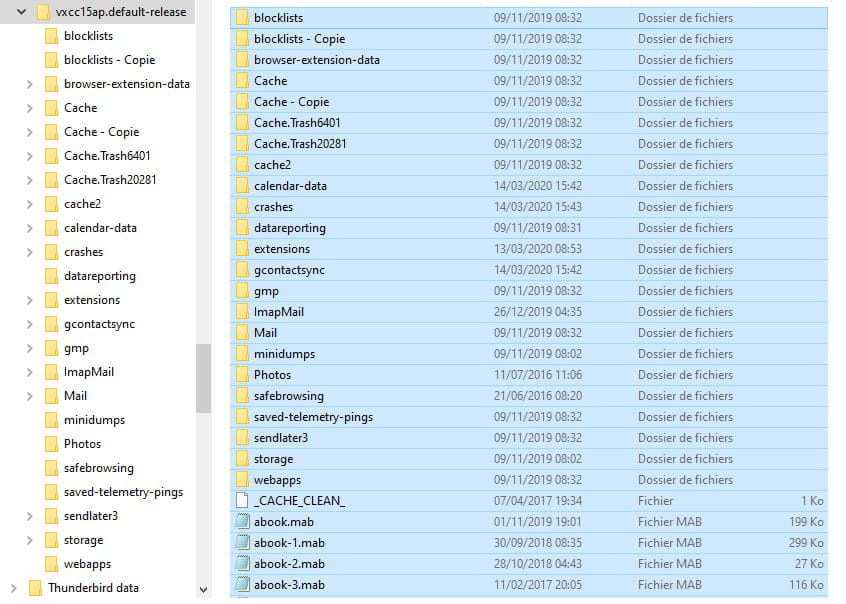Screen dimensions: 846x604
Task: Select the extensions row in file list
Action: tap(529, 249)
